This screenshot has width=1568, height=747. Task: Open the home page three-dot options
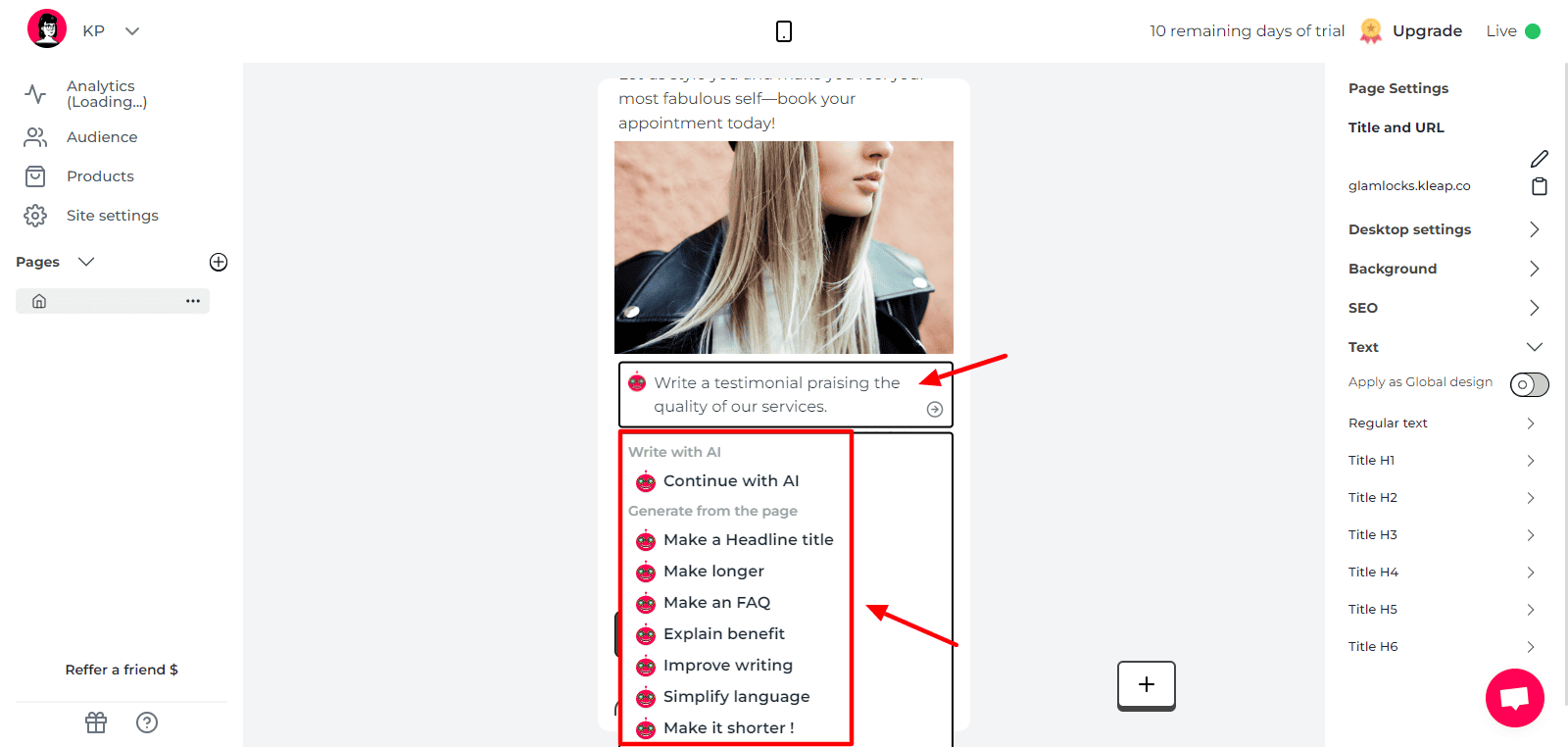click(x=193, y=301)
